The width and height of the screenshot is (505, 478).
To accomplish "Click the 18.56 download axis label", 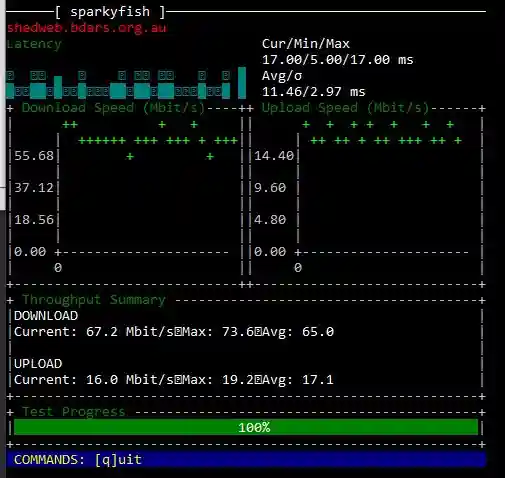I will pyautogui.click(x=34, y=220).
